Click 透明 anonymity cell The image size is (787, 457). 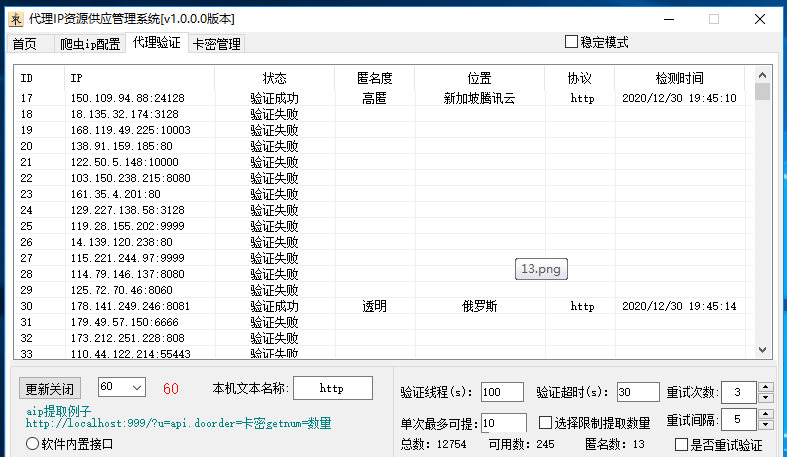click(x=374, y=306)
